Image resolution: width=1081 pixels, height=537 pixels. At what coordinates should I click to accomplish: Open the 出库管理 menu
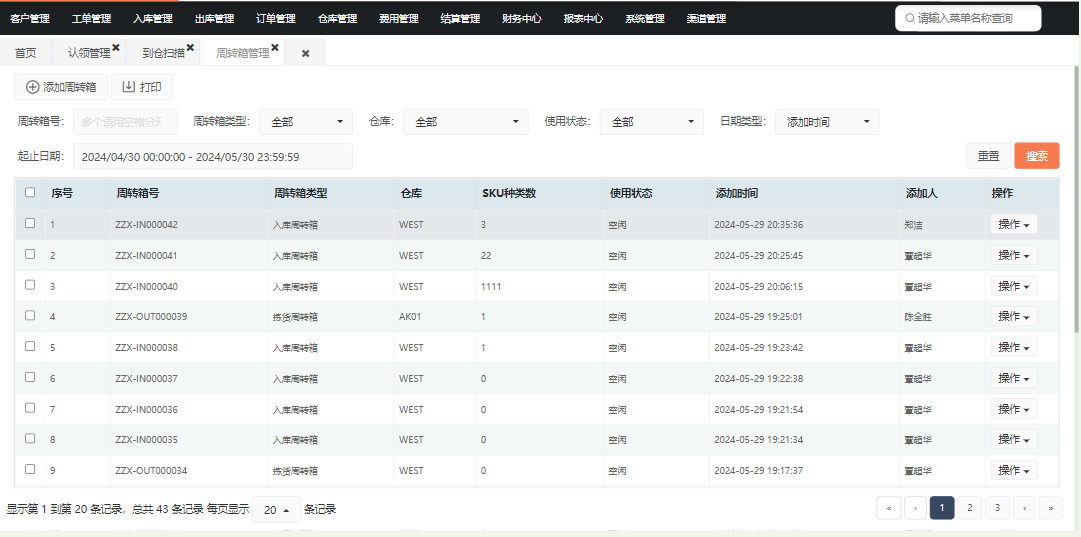(214, 19)
